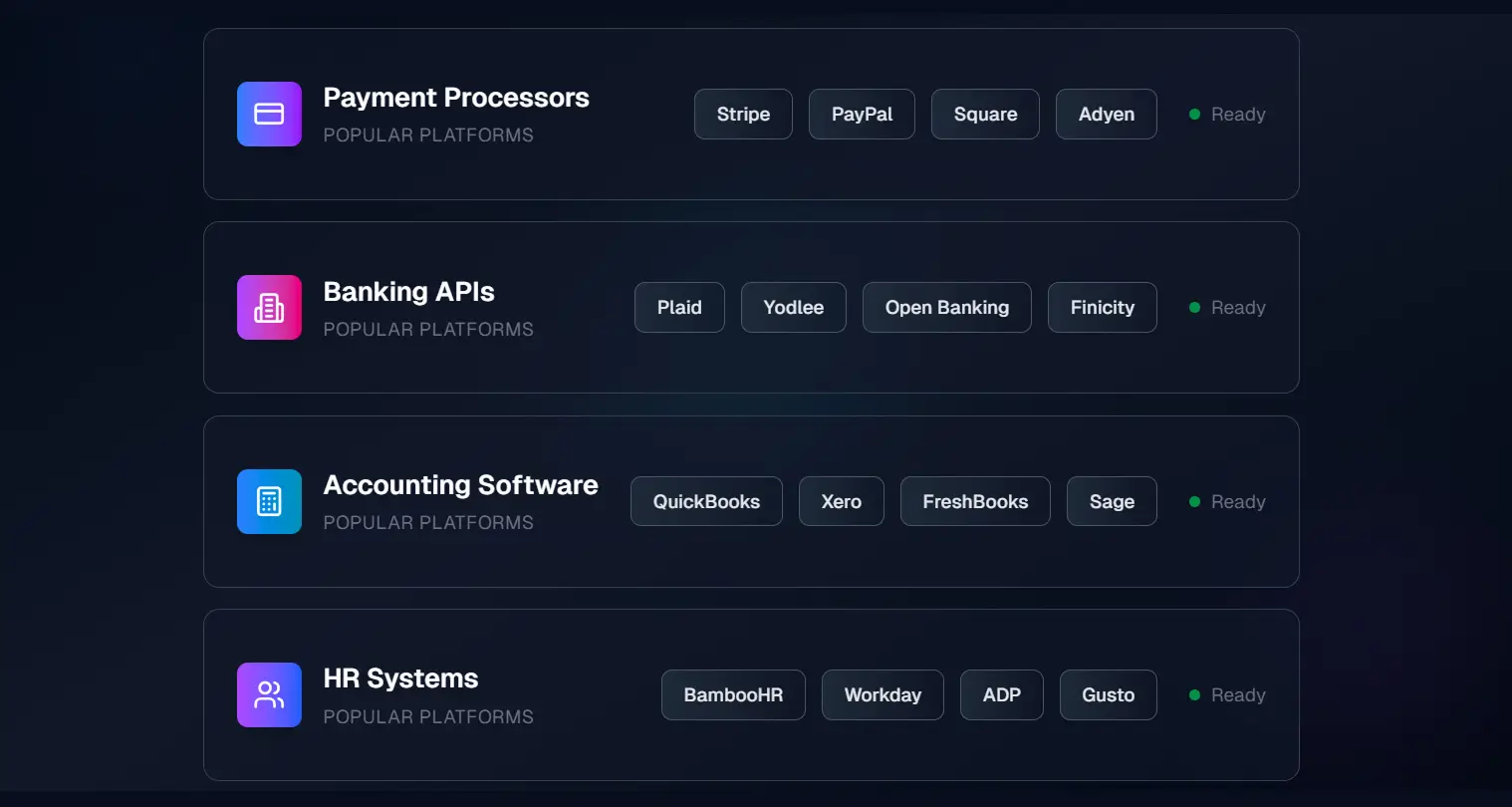Click the green status dot in HR Systems row
Image resolution: width=1512 pixels, height=807 pixels.
coord(1194,694)
